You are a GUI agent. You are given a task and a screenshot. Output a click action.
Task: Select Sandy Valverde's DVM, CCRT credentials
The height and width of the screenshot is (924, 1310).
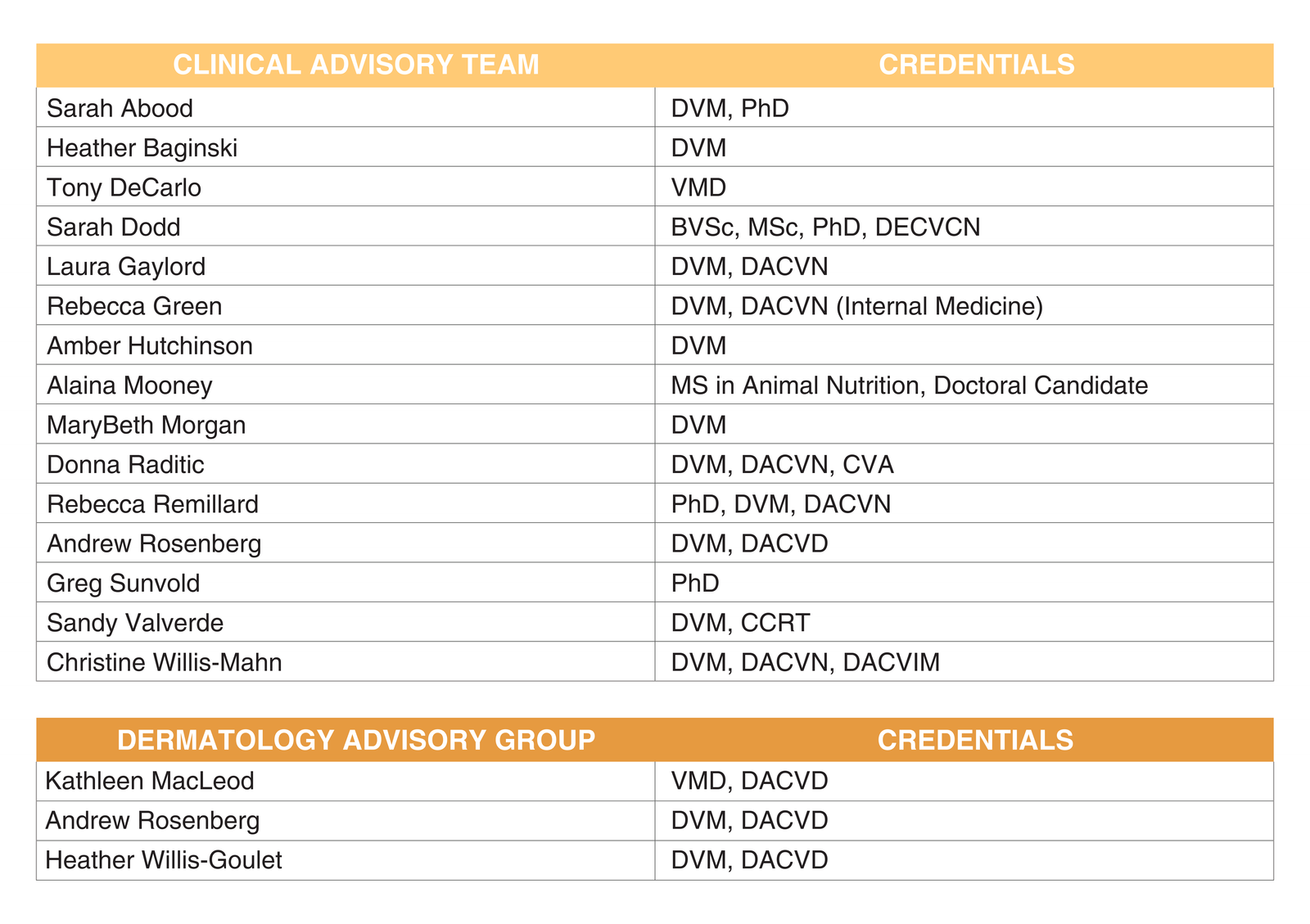coord(740,623)
